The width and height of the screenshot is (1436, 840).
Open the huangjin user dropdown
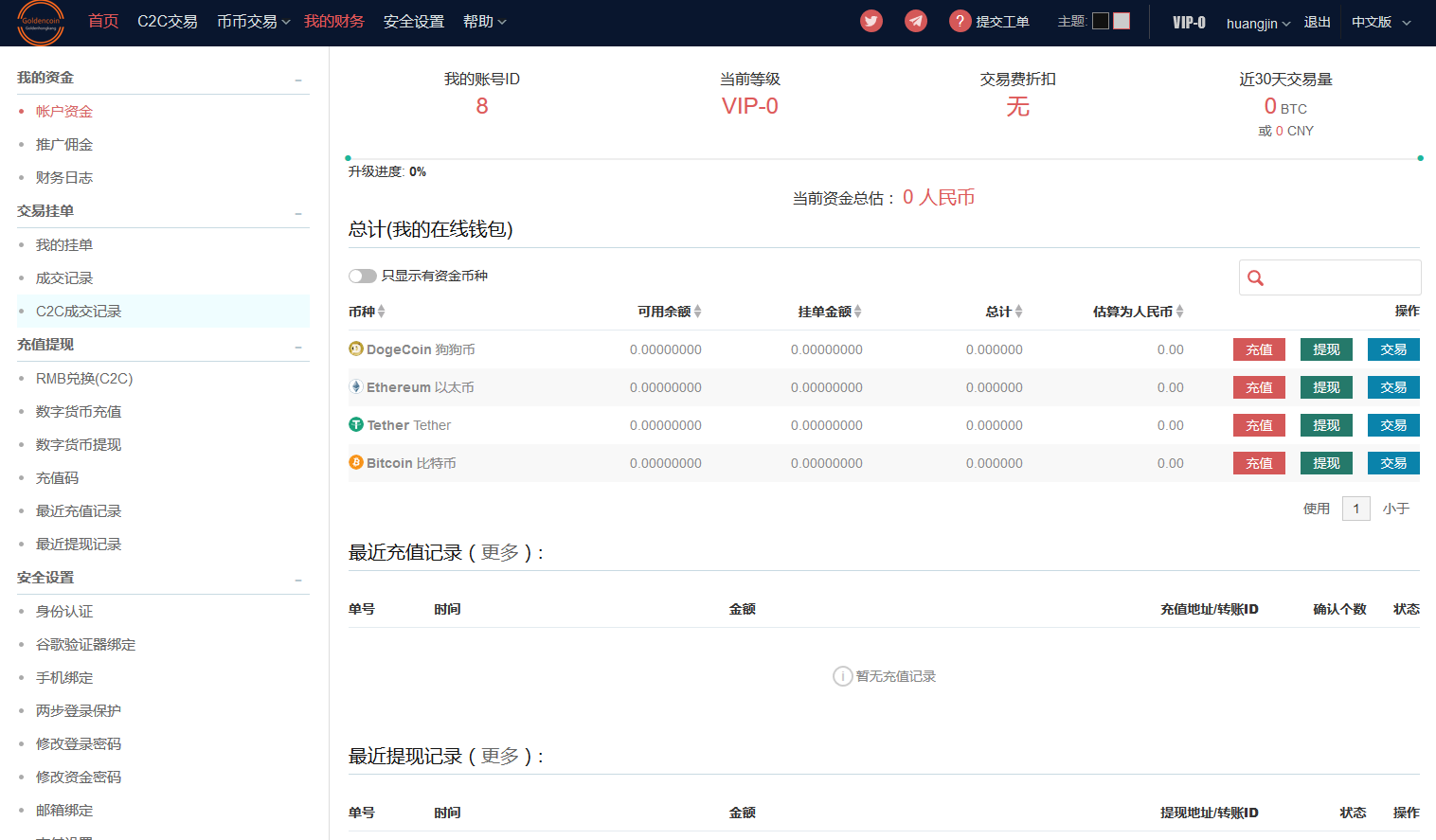(x=1257, y=23)
